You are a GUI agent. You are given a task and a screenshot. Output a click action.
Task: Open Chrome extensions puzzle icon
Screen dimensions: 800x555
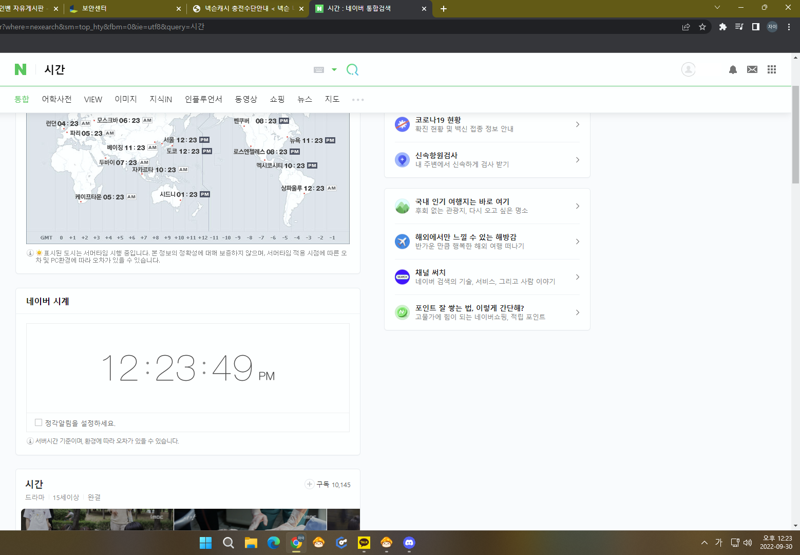(722, 27)
